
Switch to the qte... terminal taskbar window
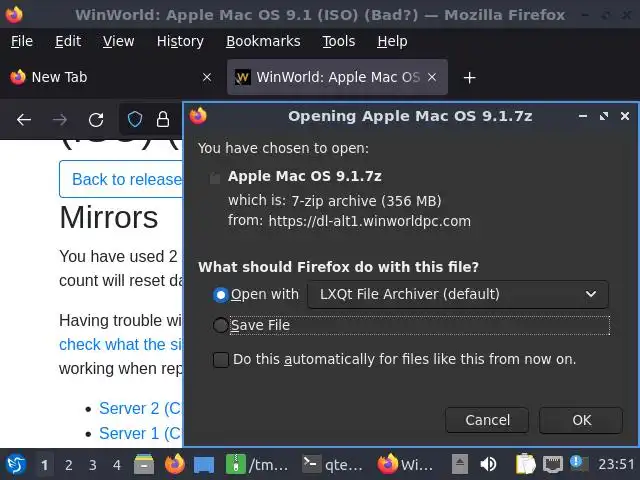[332, 464]
